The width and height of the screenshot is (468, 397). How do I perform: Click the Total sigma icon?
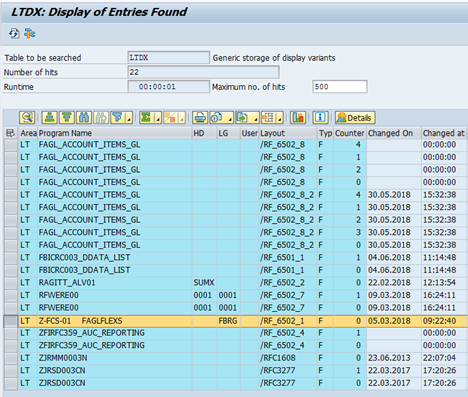(146, 118)
